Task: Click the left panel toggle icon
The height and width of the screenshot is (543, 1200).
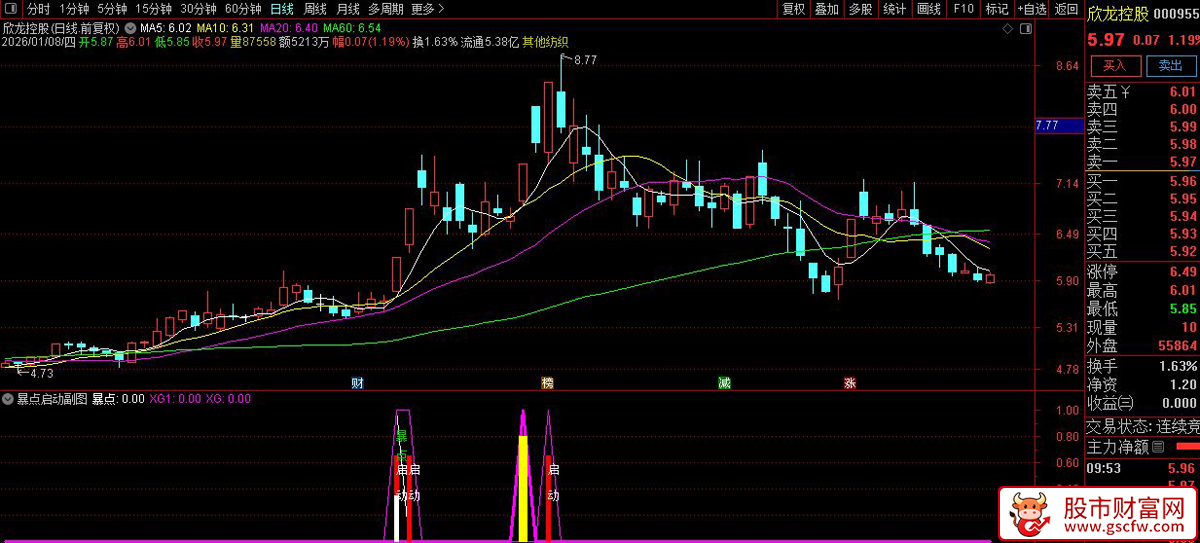Action: coord(11,9)
